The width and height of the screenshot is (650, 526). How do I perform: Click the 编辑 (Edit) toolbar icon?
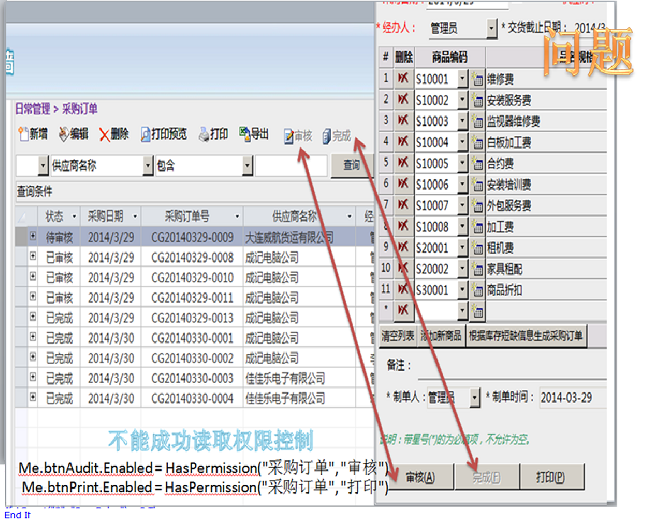tap(74, 134)
